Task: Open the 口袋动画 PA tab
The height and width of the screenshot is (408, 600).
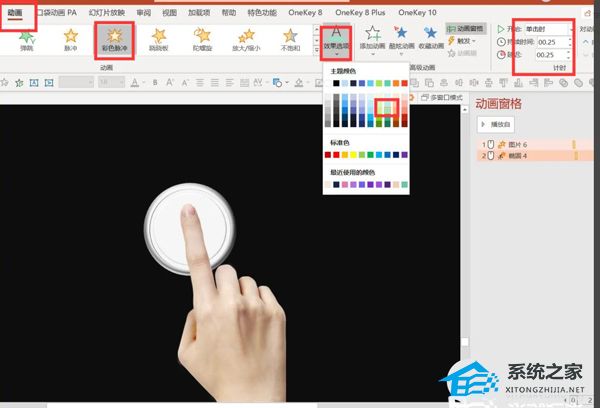Action: 57,13
